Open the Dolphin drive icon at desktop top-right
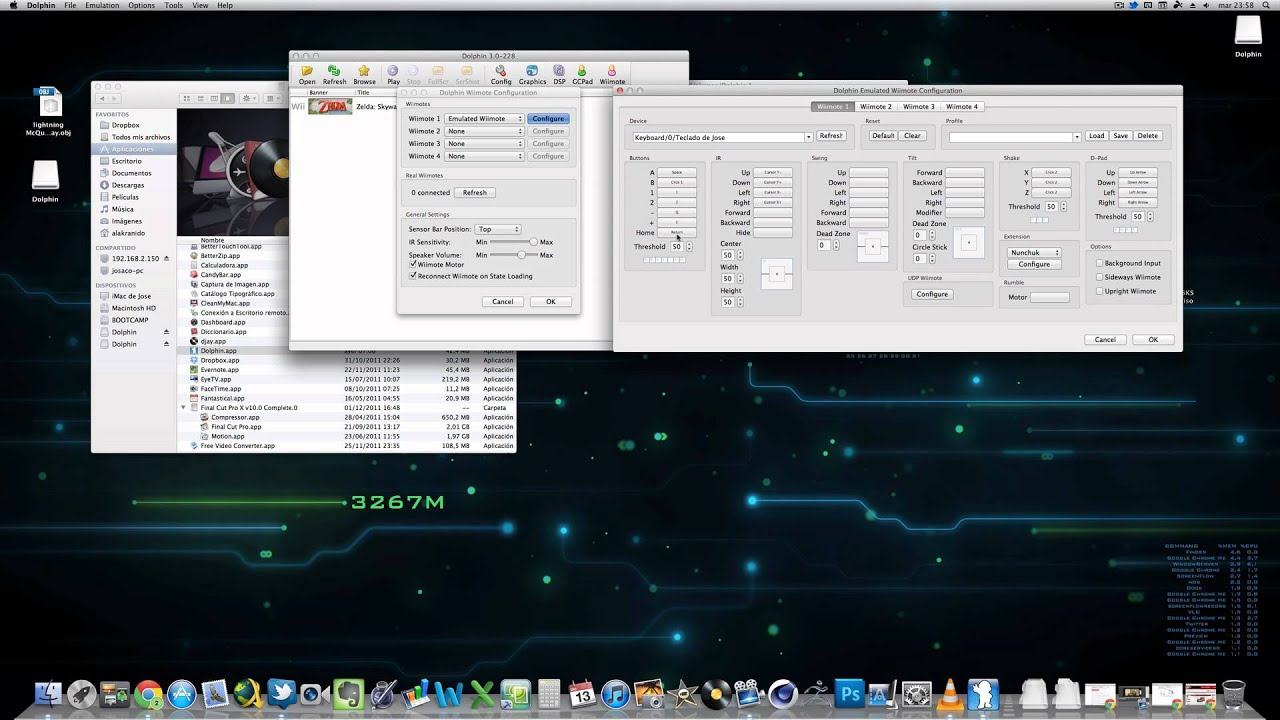 [1248, 36]
